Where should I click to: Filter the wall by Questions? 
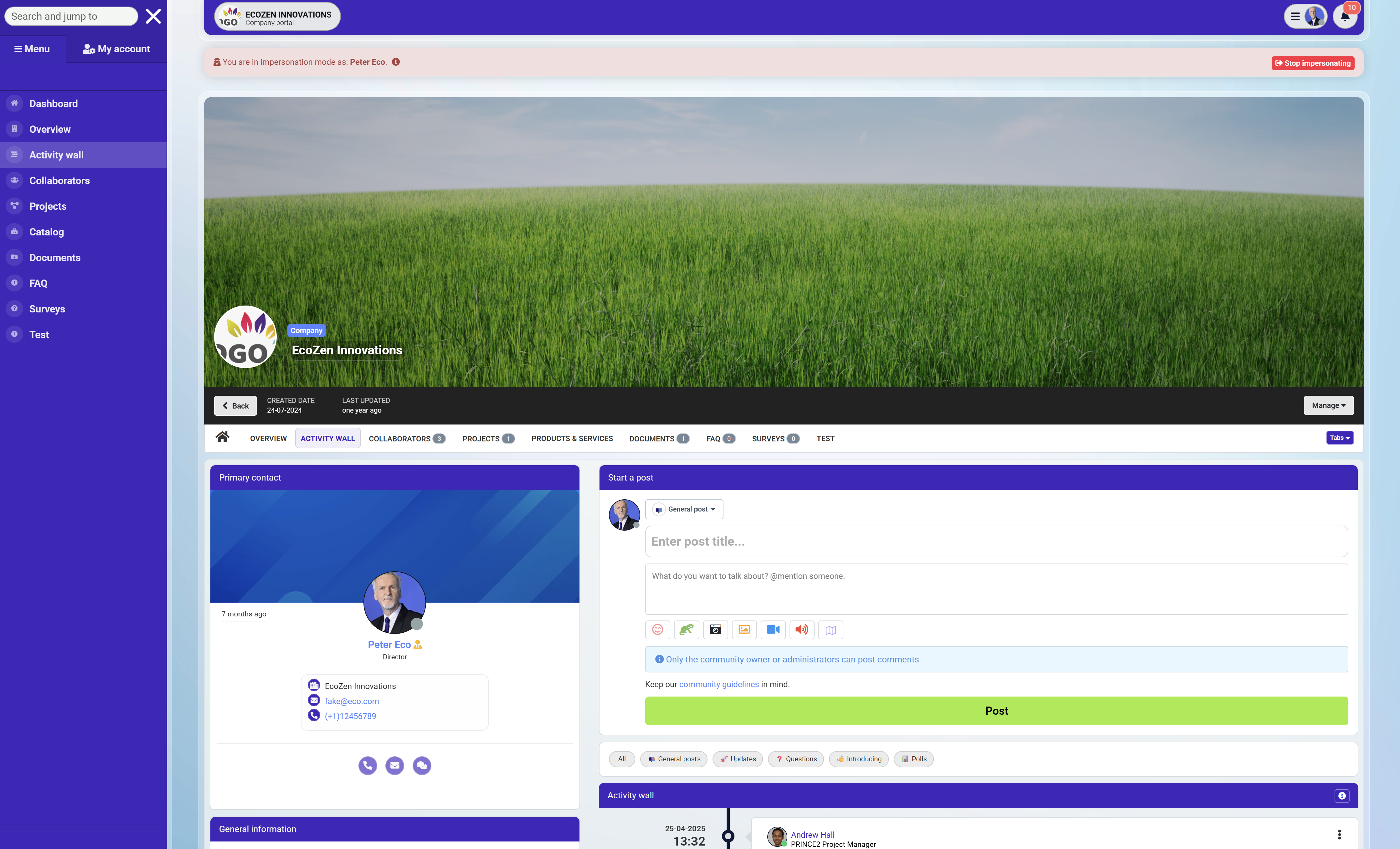(795, 759)
